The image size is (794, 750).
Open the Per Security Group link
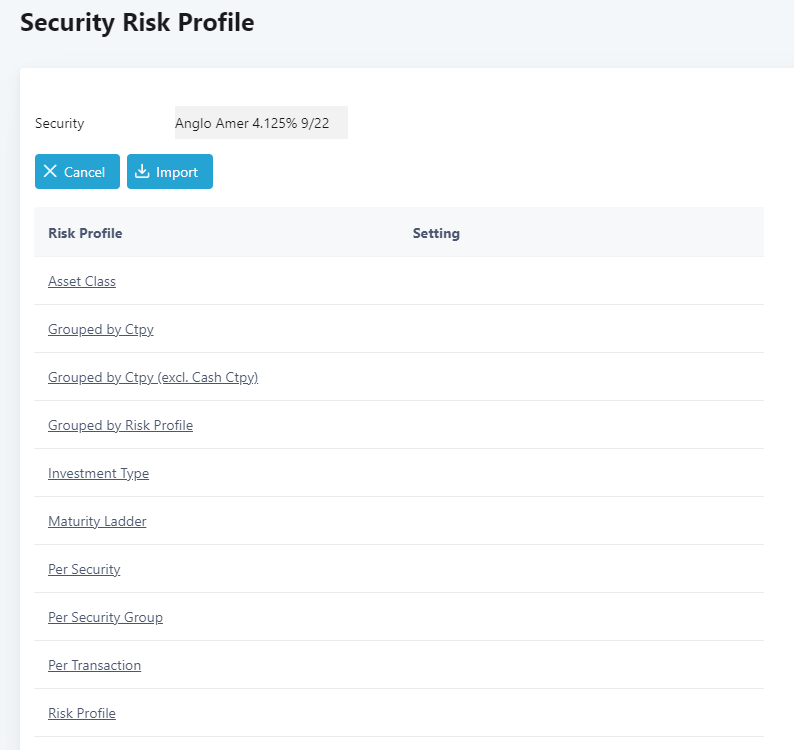click(x=105, y=617)
